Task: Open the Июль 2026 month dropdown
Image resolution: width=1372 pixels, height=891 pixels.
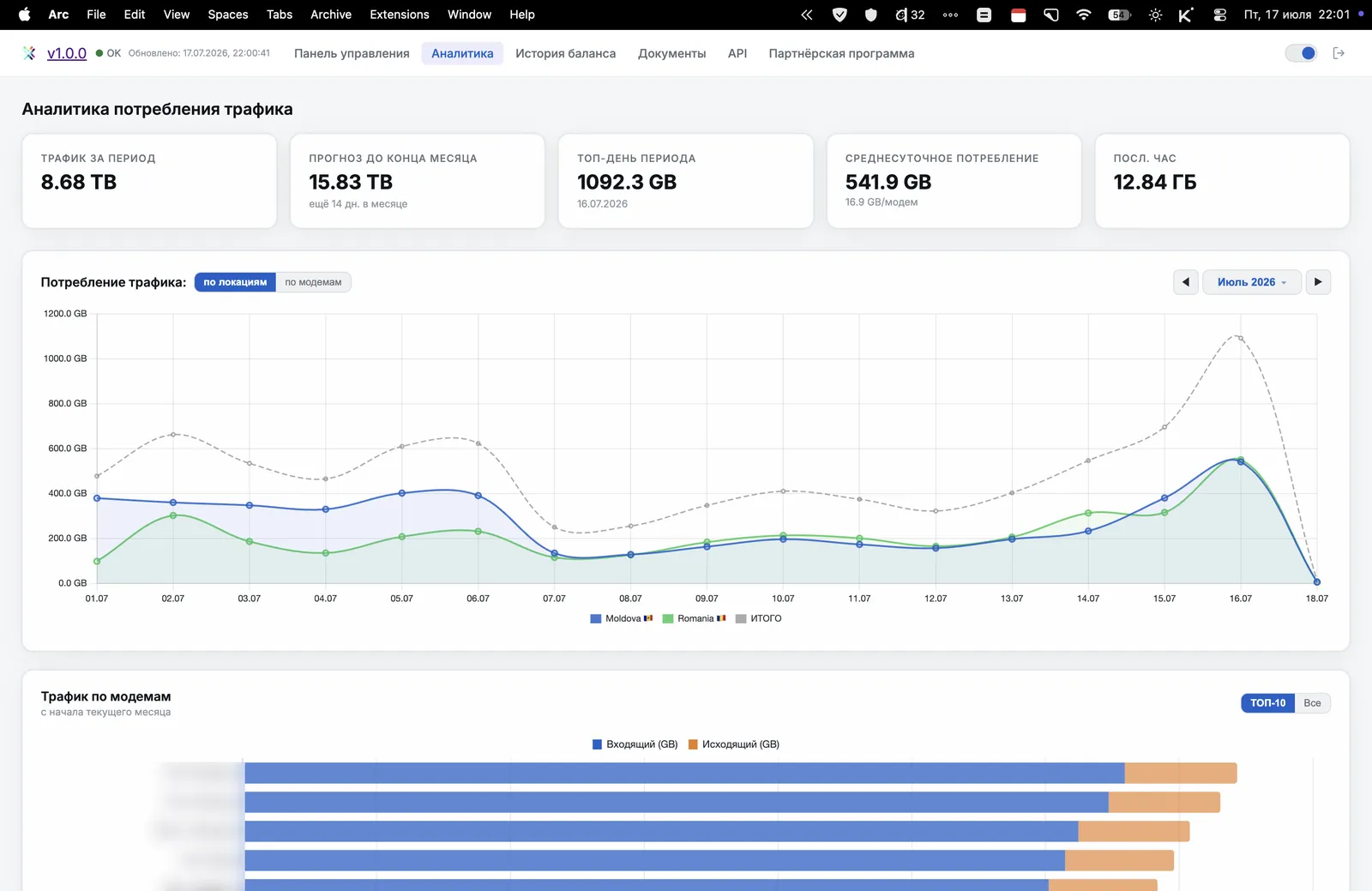Action: (1252, 282)
